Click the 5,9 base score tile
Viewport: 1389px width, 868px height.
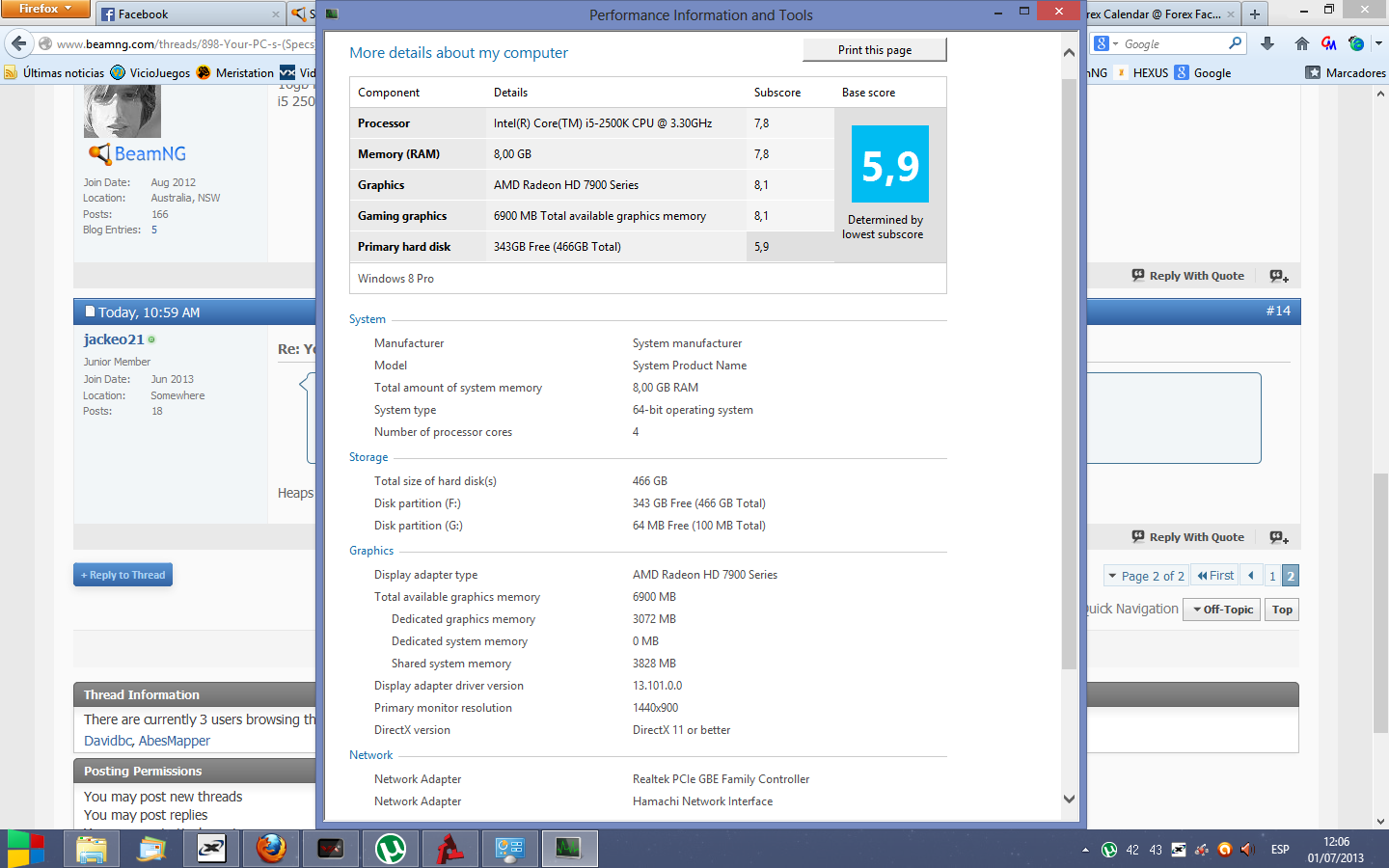tap(890, 164)
